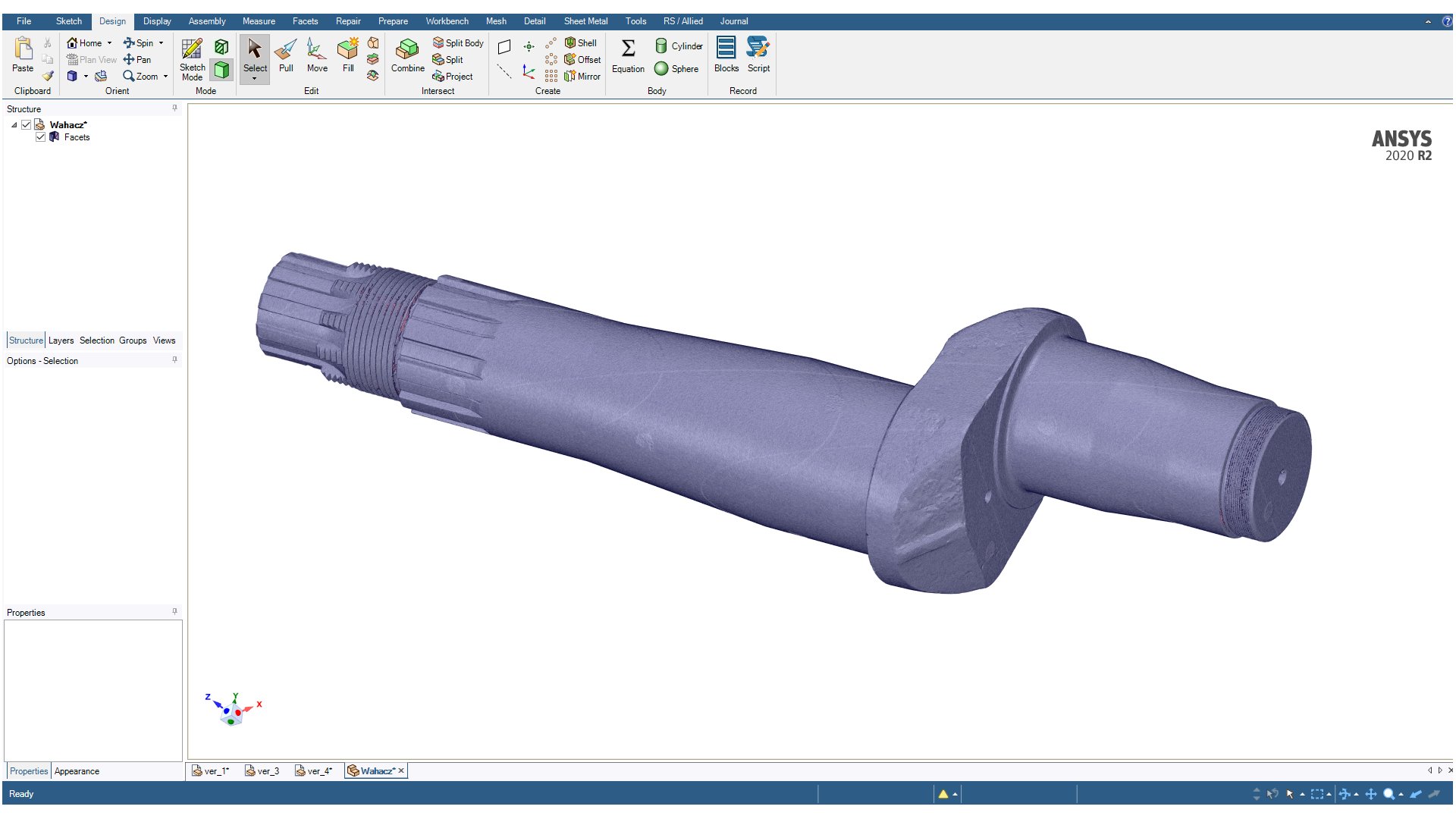Create a Cylinder body

(x=679, y=46)
